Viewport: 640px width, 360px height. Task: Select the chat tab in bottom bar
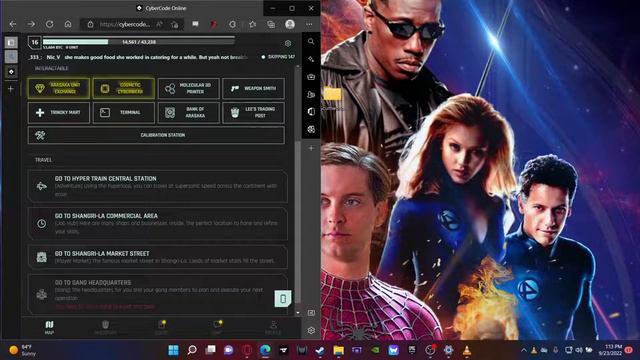pyautogui.click(x=217, y=327)
